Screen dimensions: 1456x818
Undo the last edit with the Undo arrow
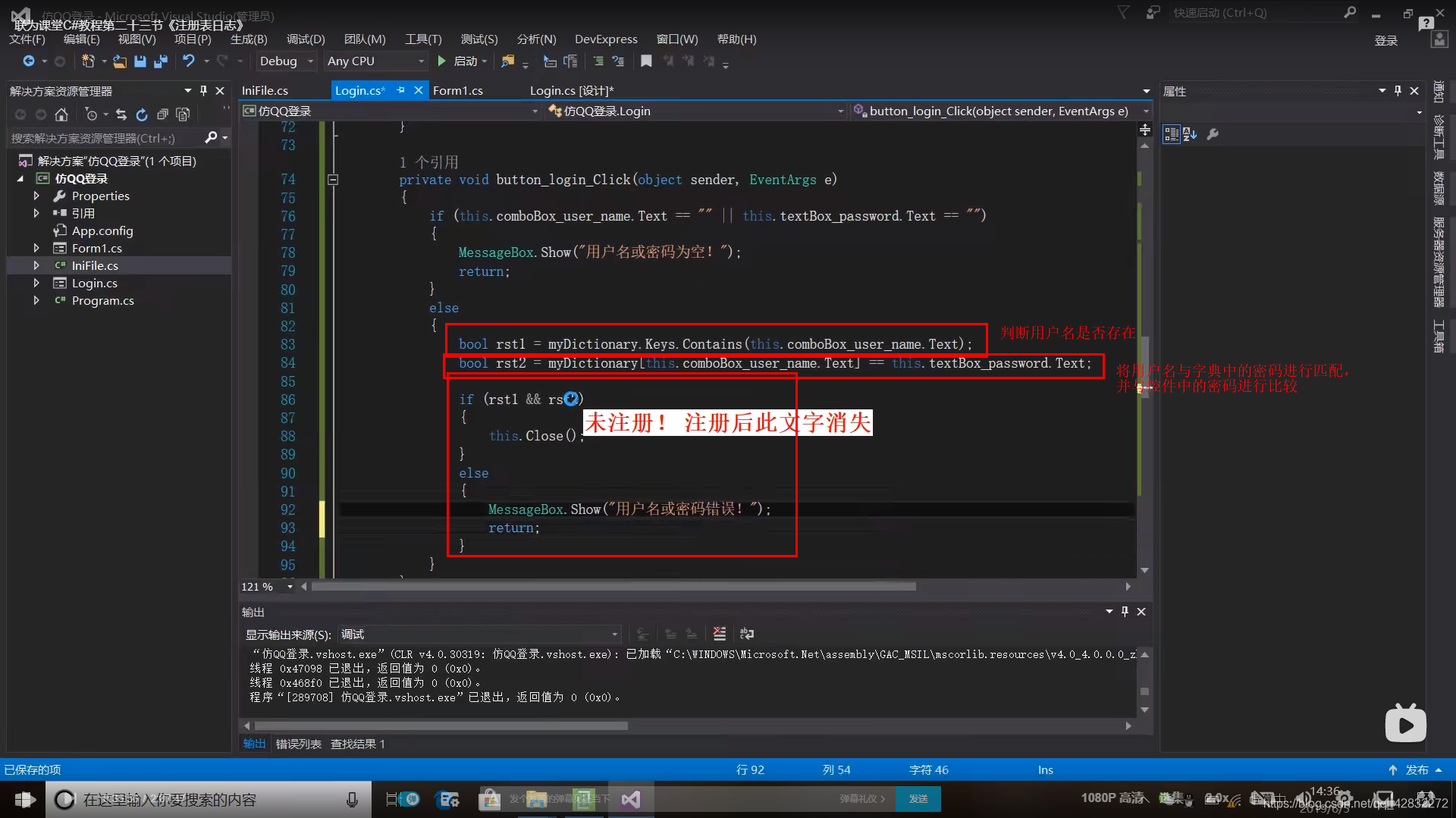point(189,61)
